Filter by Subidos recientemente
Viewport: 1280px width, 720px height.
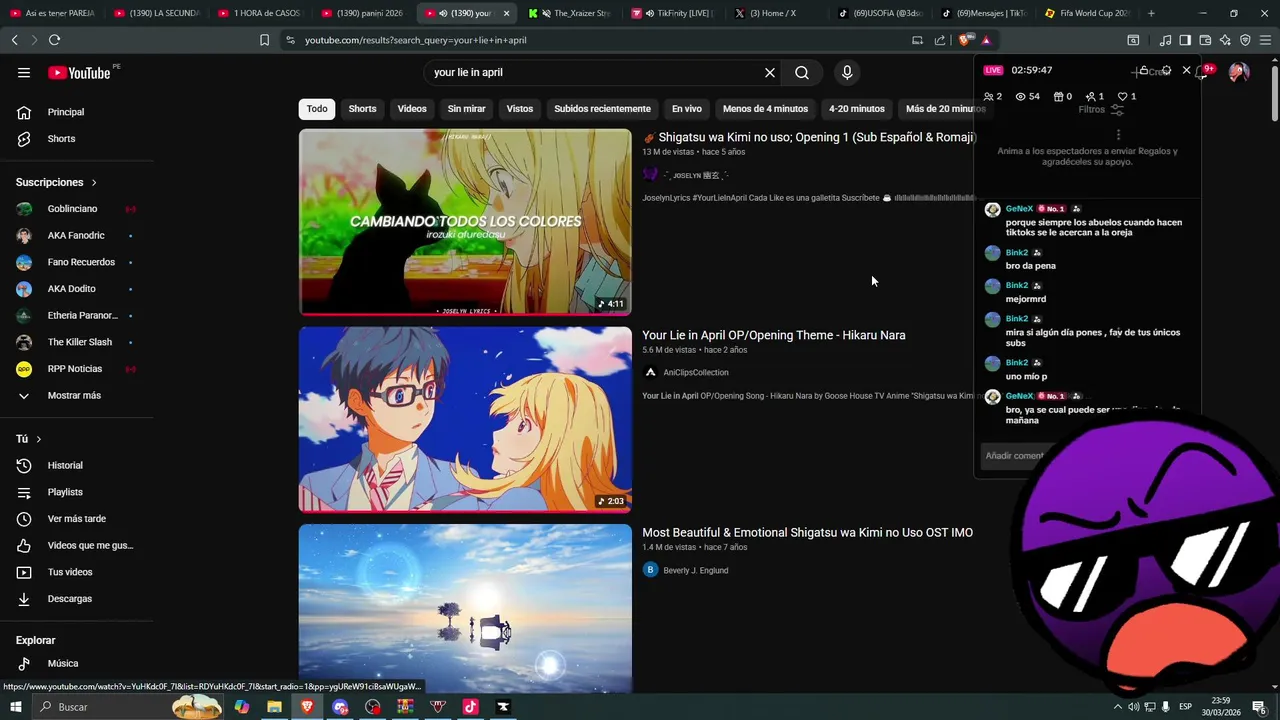[602, 109]
